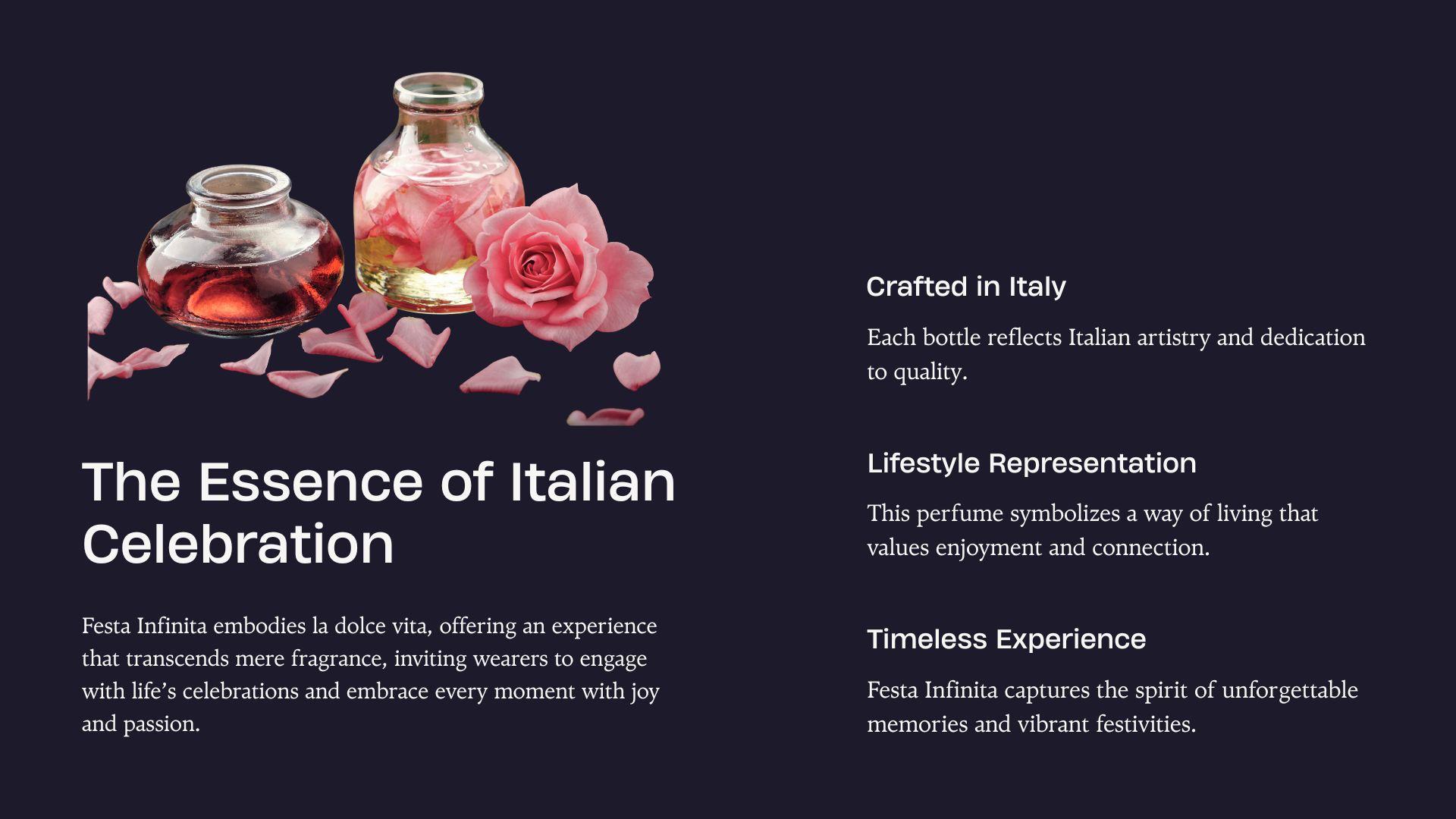Click the words "to quality." under Crafted in Italy
The height and width of the screenshot is (819, 1456).
coord(917,372)
